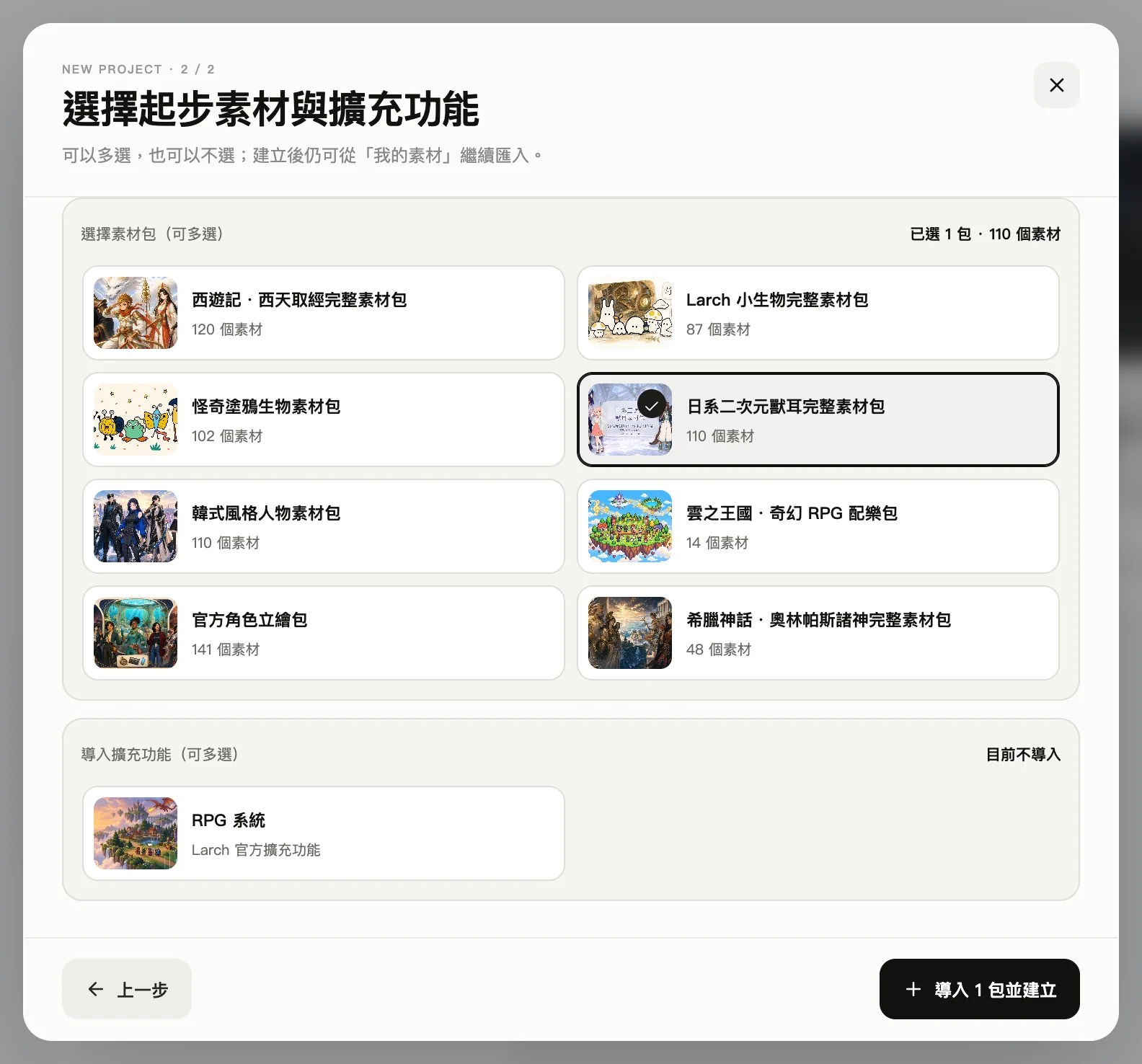This screenshot has height=1064, width=1142.
Task: Click the Larch 小生物 pack thumbnail
Action: pyautogui.click(x=630, y=313)
